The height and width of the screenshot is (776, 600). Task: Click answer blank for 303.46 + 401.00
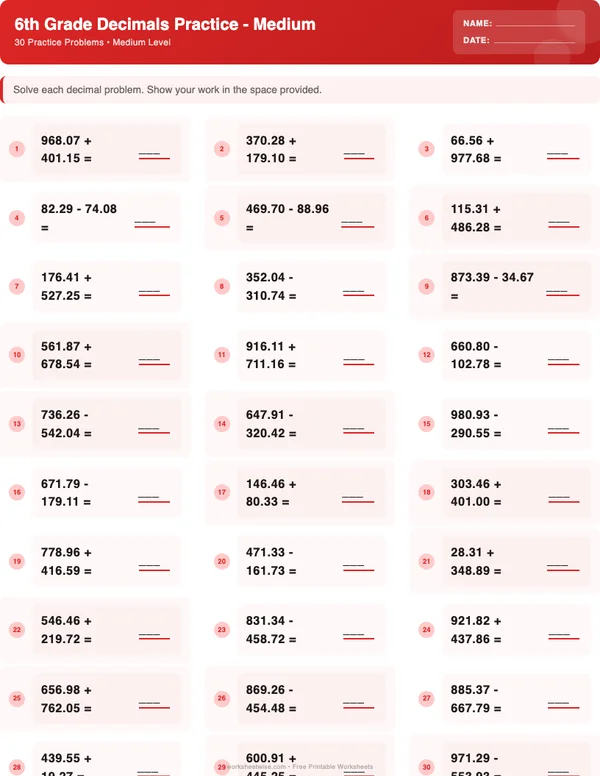pos(563,498)
